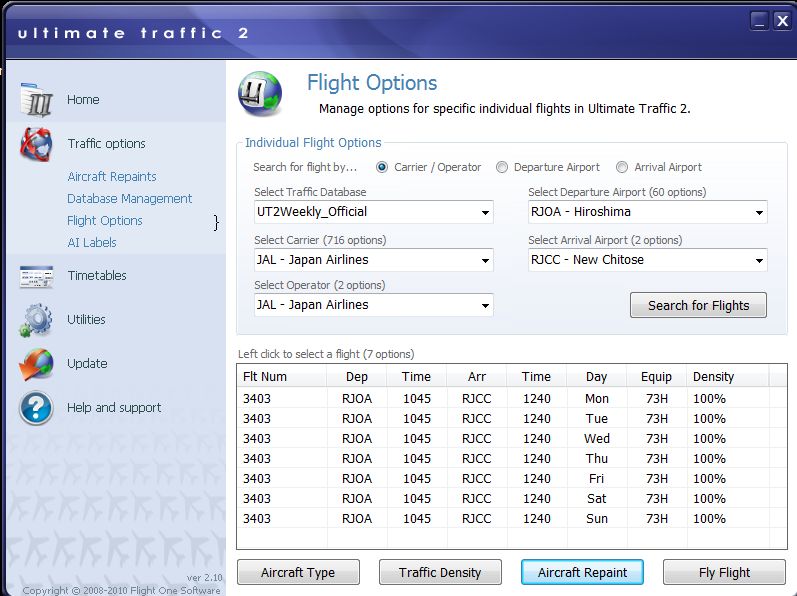Click Aircraft Repaint button
This screenshot has width=797, height=596.
(x=583, y=573)
